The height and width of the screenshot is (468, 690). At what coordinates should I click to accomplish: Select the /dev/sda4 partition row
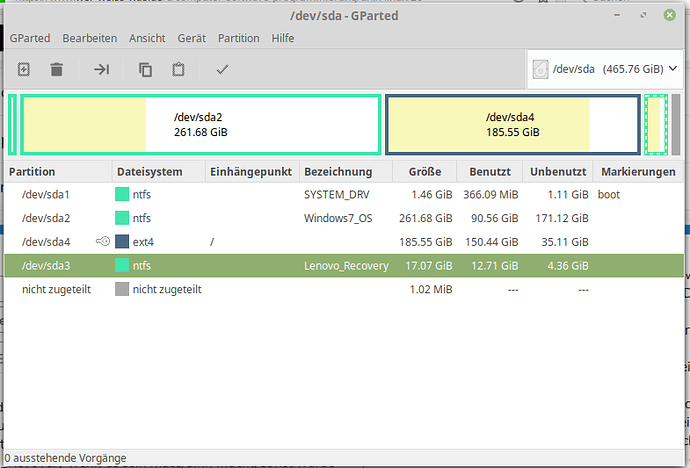tap(344, 241)
